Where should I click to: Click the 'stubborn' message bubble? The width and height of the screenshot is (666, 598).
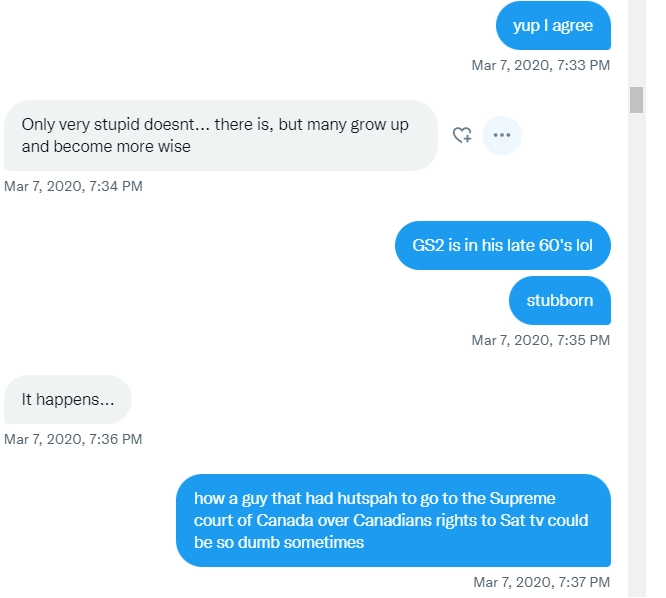pyautogui.click(x=560, y=300)
